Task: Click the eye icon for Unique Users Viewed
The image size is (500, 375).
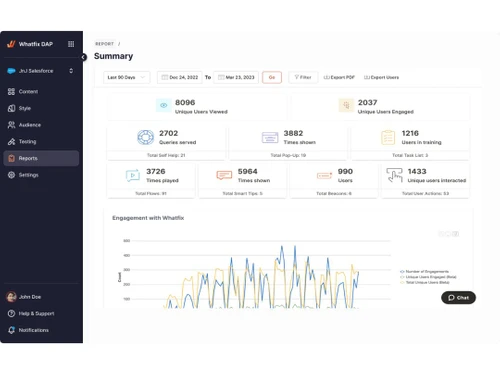Action: pyautogui.click(x=164, y=105)
